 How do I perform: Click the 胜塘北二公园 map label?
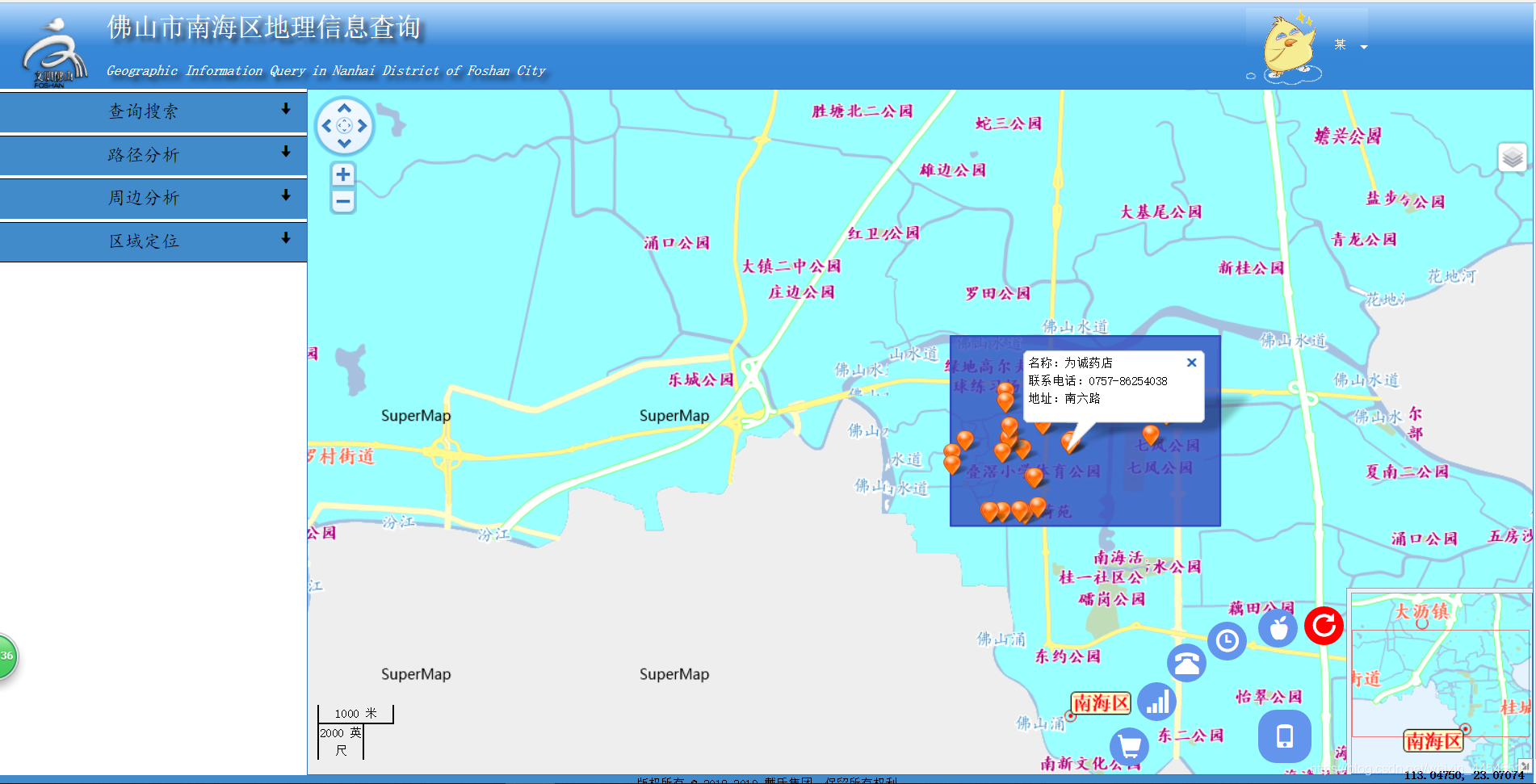click(x=862, y=111)
